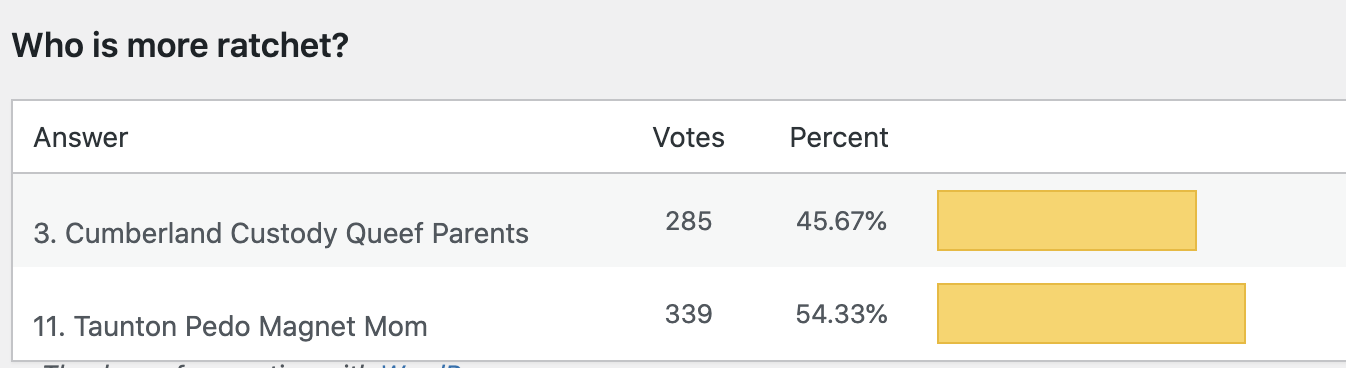Screen dimensions: 1346x368
Task: Click the number 11 in second answer
Action: click(47, 326)
